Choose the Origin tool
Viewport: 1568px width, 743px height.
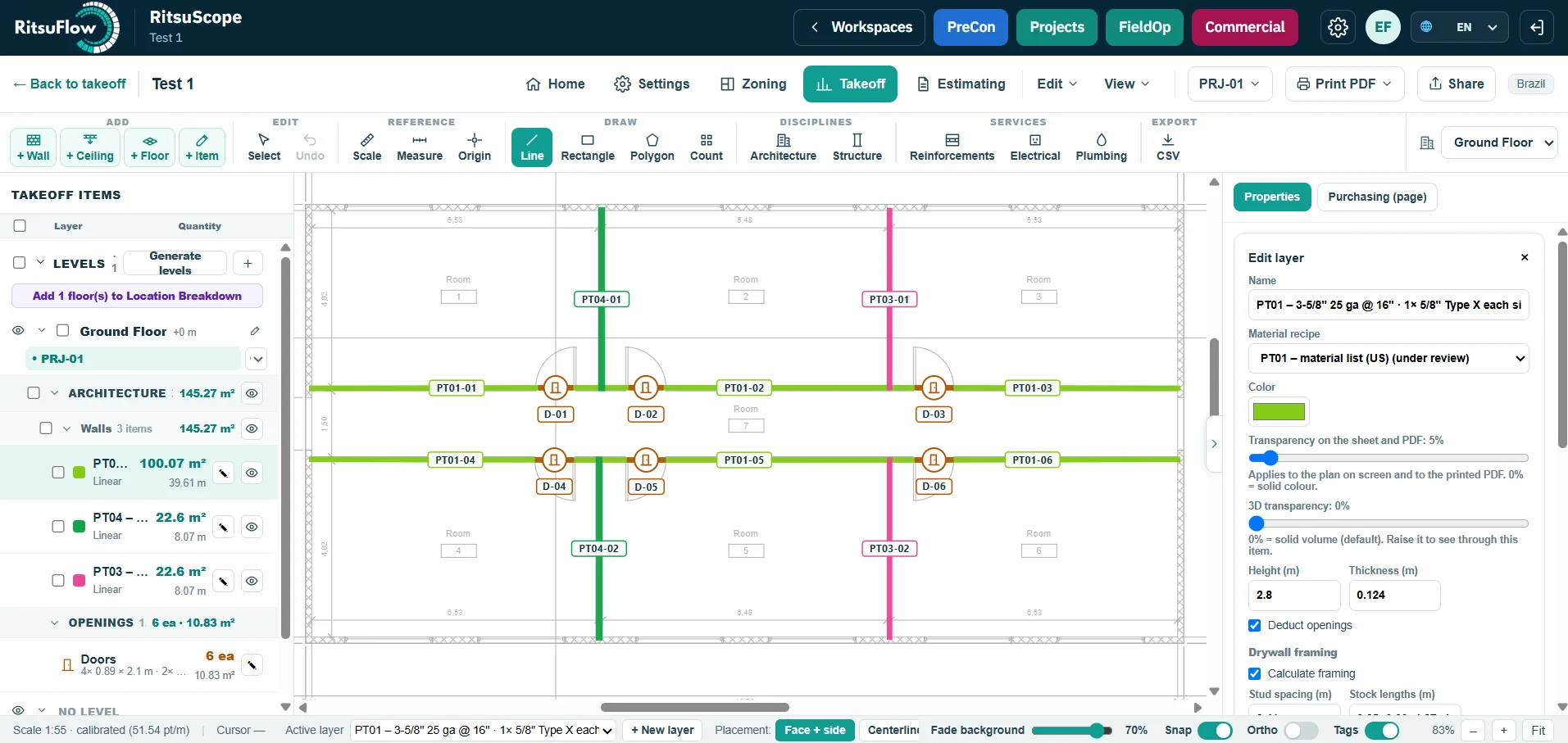[475, 147]
